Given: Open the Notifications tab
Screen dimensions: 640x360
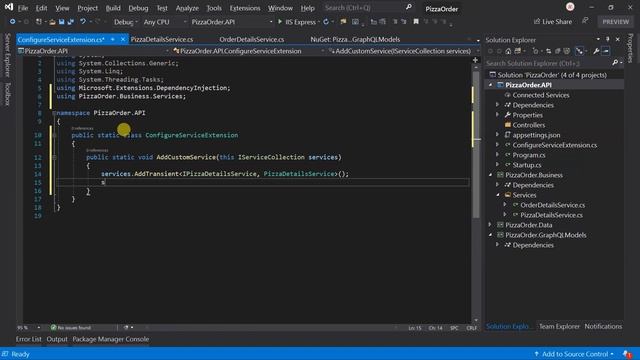Looking at the screenshot, I should (x=603, y=326).
